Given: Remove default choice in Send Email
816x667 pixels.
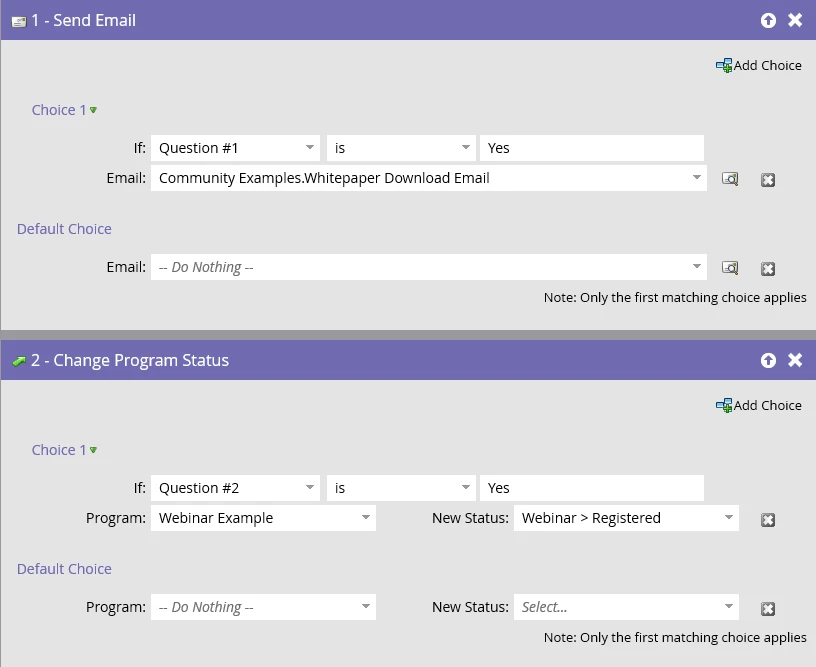Looking at the screenshot, I should (768, 269).
